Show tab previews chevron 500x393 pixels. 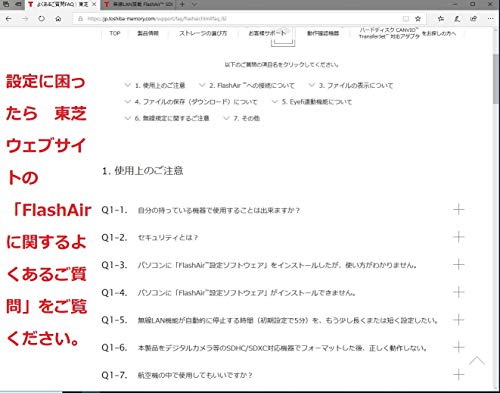click(x=194, y=4)
